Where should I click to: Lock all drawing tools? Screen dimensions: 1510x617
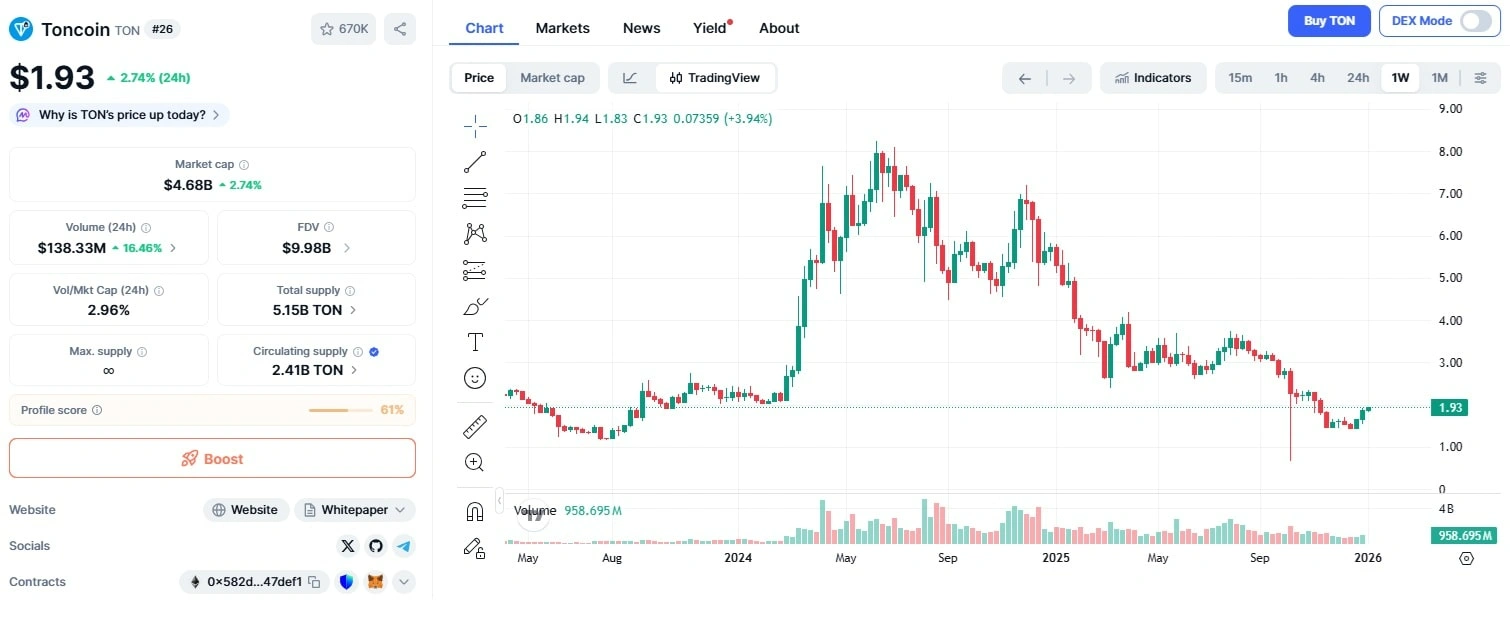[x=475, y=547]
